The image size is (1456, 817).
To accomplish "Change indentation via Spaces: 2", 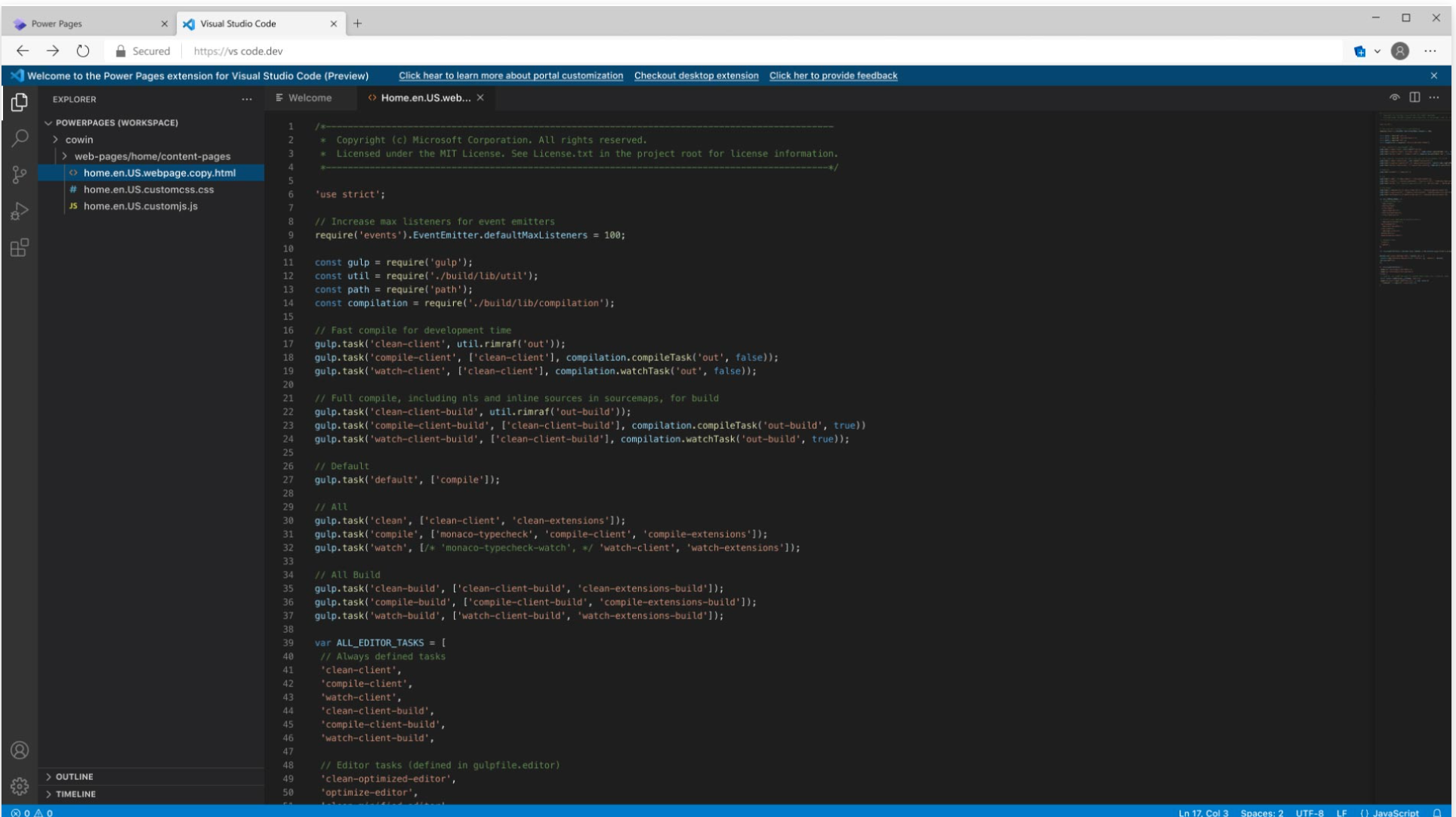I will pos(1261,812).
